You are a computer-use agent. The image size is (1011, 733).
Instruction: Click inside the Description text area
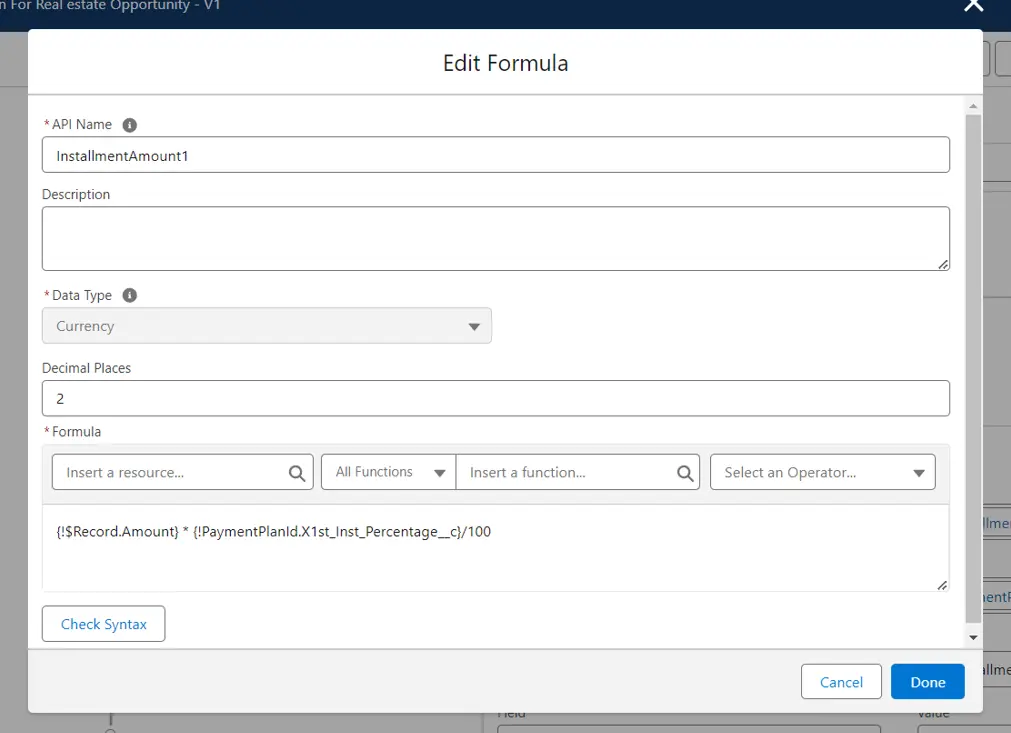[495, 238]
